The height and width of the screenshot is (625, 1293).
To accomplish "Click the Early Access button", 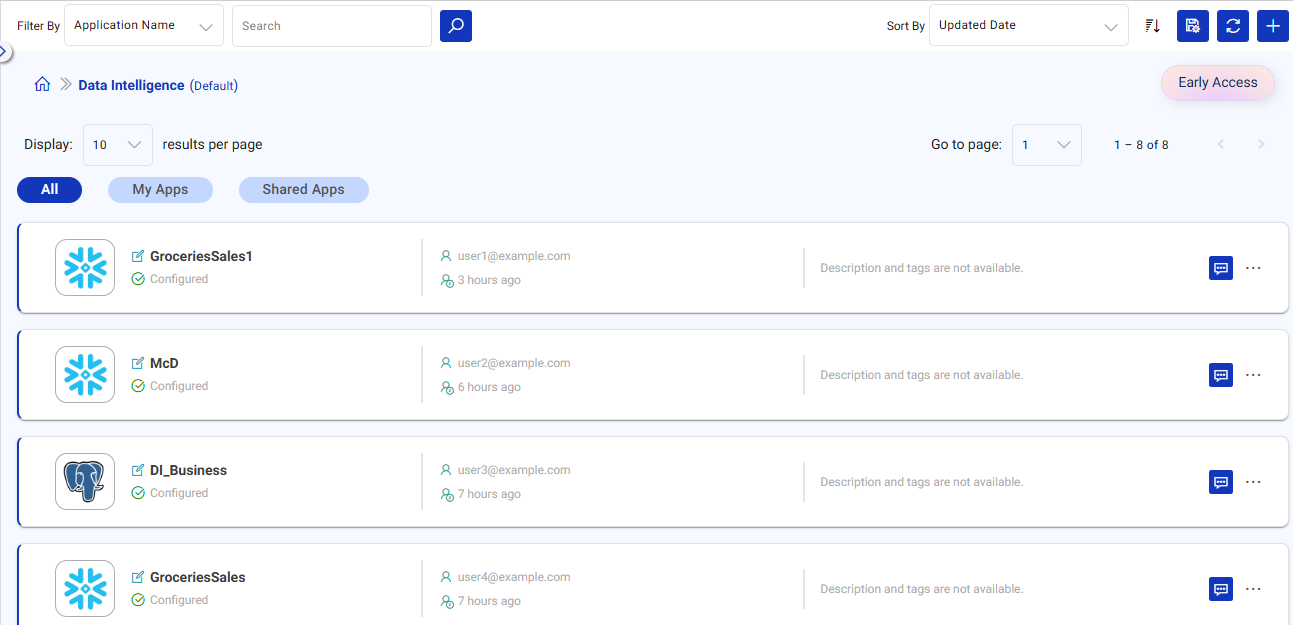I will (x=1217, y=82).
